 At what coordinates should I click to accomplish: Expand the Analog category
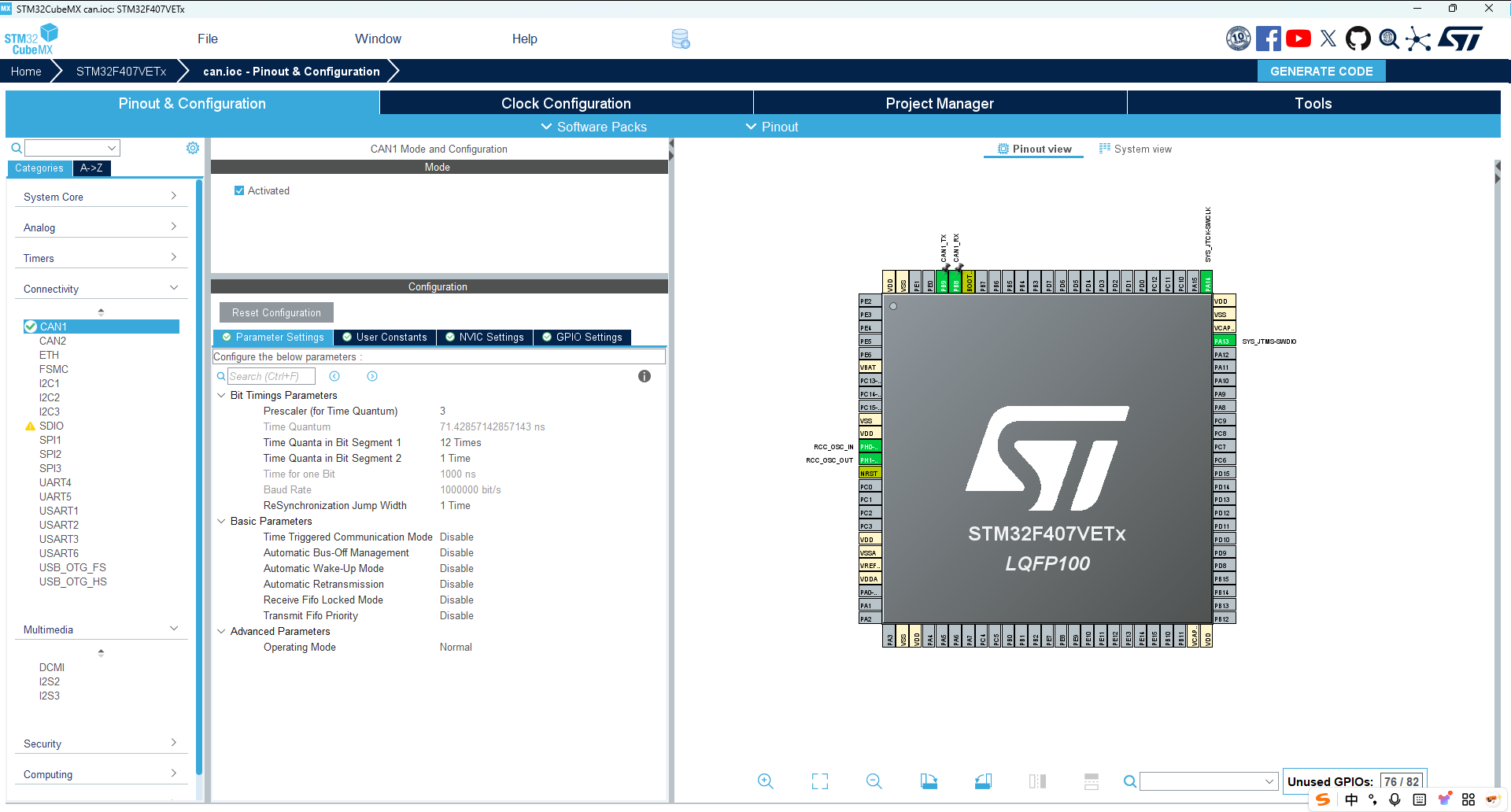[x=101, y=227]
